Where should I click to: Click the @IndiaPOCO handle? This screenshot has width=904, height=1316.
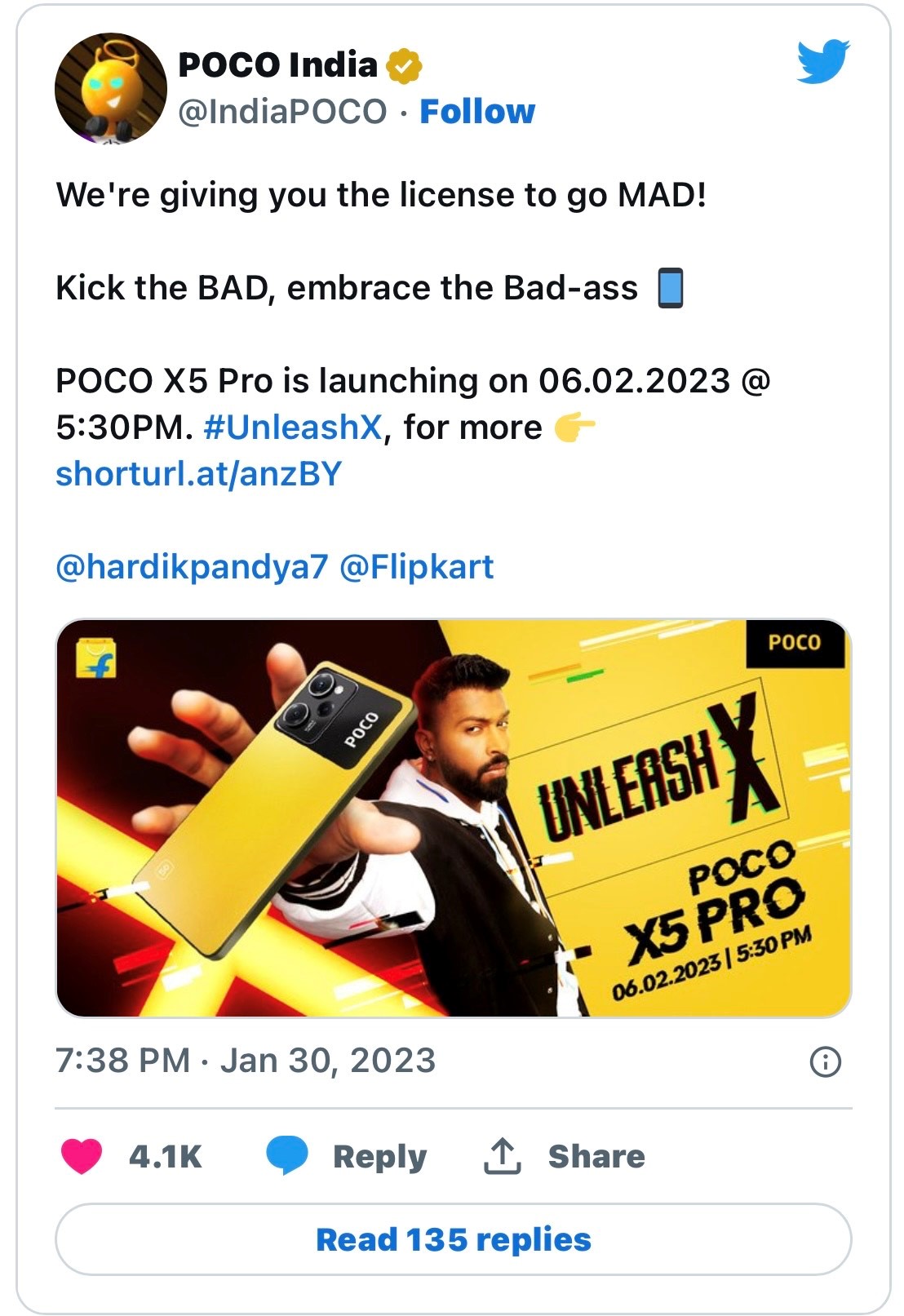click(282, 112)
